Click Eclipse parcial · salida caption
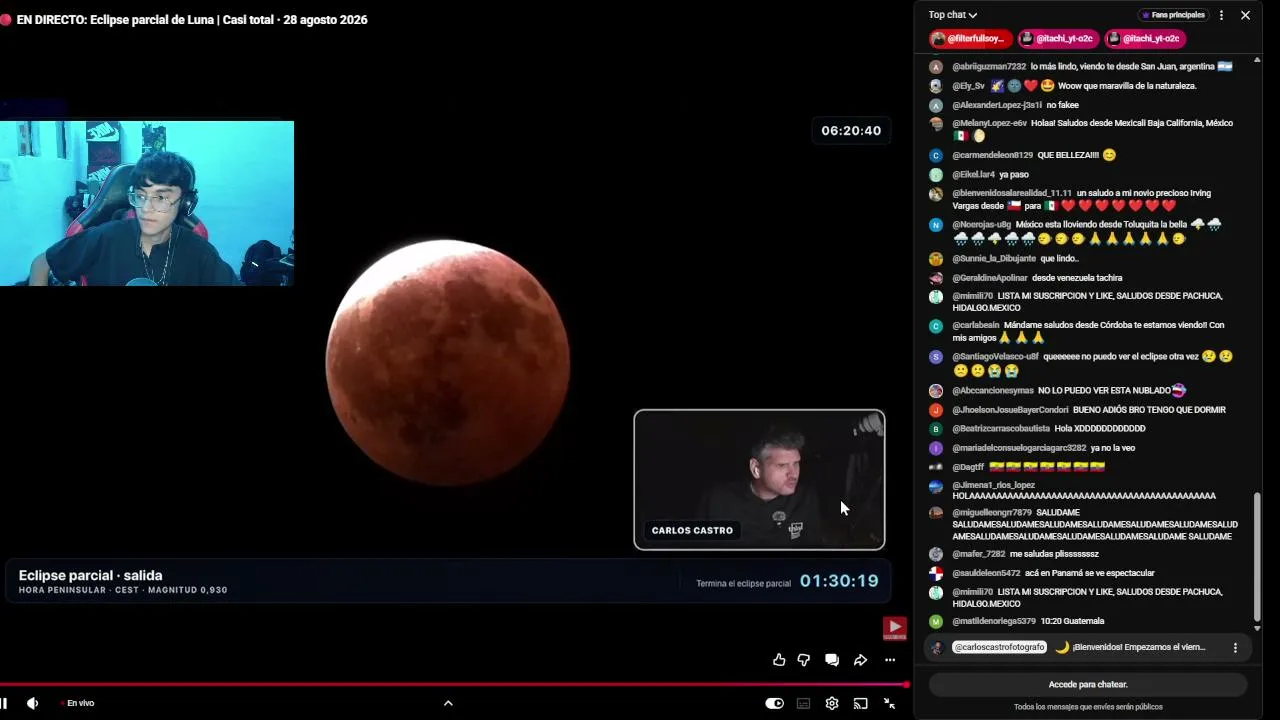 pos(90,575)
